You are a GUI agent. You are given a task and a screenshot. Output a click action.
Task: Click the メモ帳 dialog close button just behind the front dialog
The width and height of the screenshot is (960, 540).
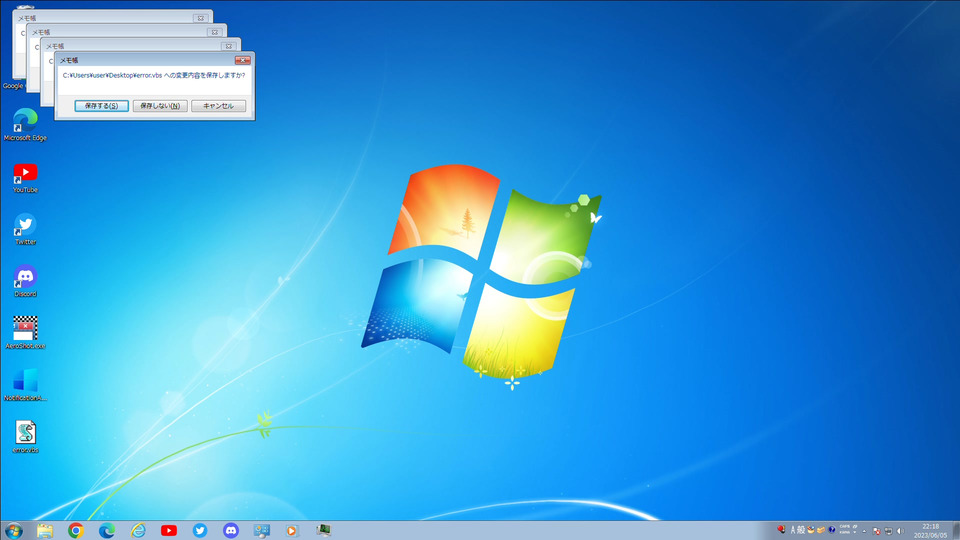click(x=228, y=47)
